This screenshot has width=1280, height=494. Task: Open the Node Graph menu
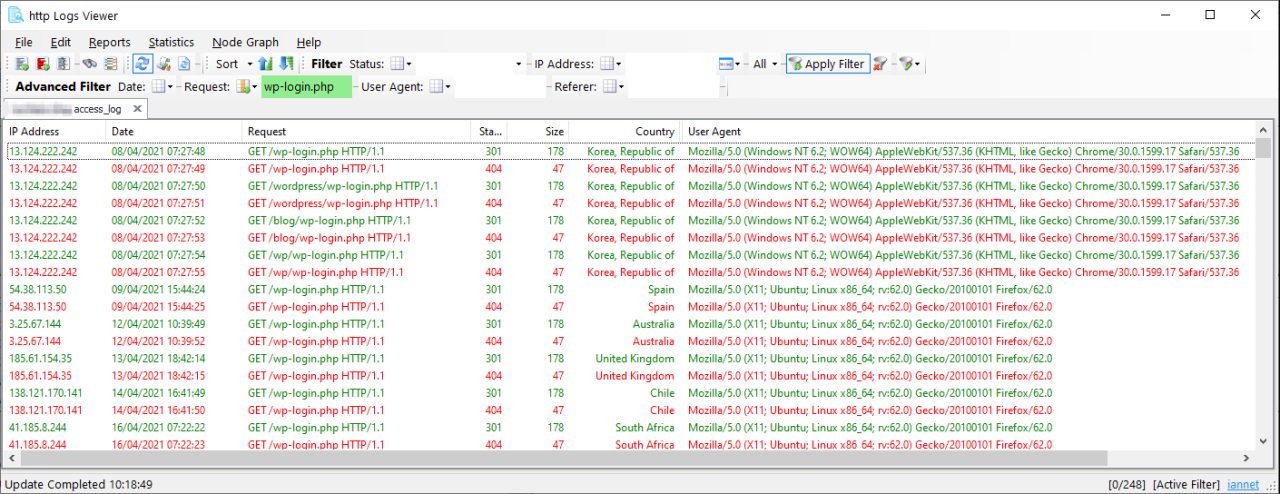point(245,42)
